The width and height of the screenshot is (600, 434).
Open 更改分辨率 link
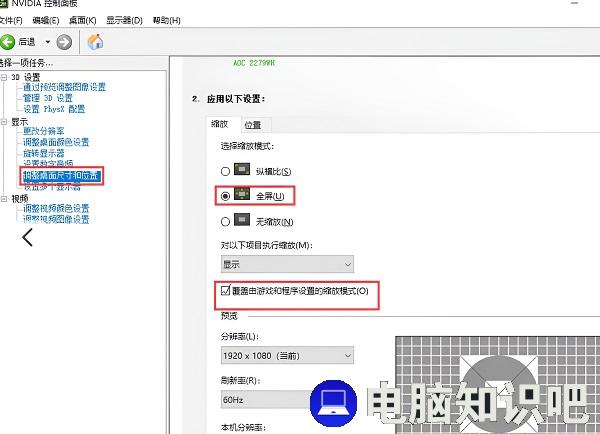point(44,131)
